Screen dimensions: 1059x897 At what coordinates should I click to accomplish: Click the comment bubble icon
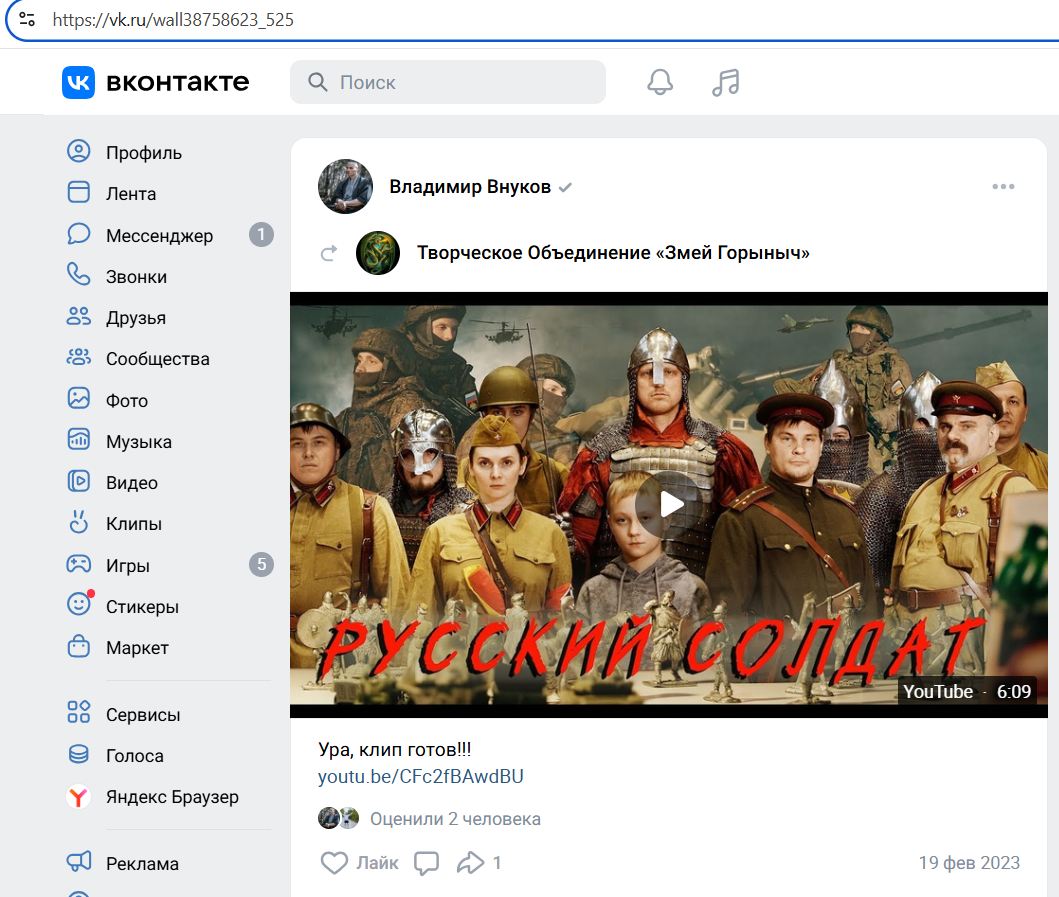pyautogui.click(x=426, y=863)
